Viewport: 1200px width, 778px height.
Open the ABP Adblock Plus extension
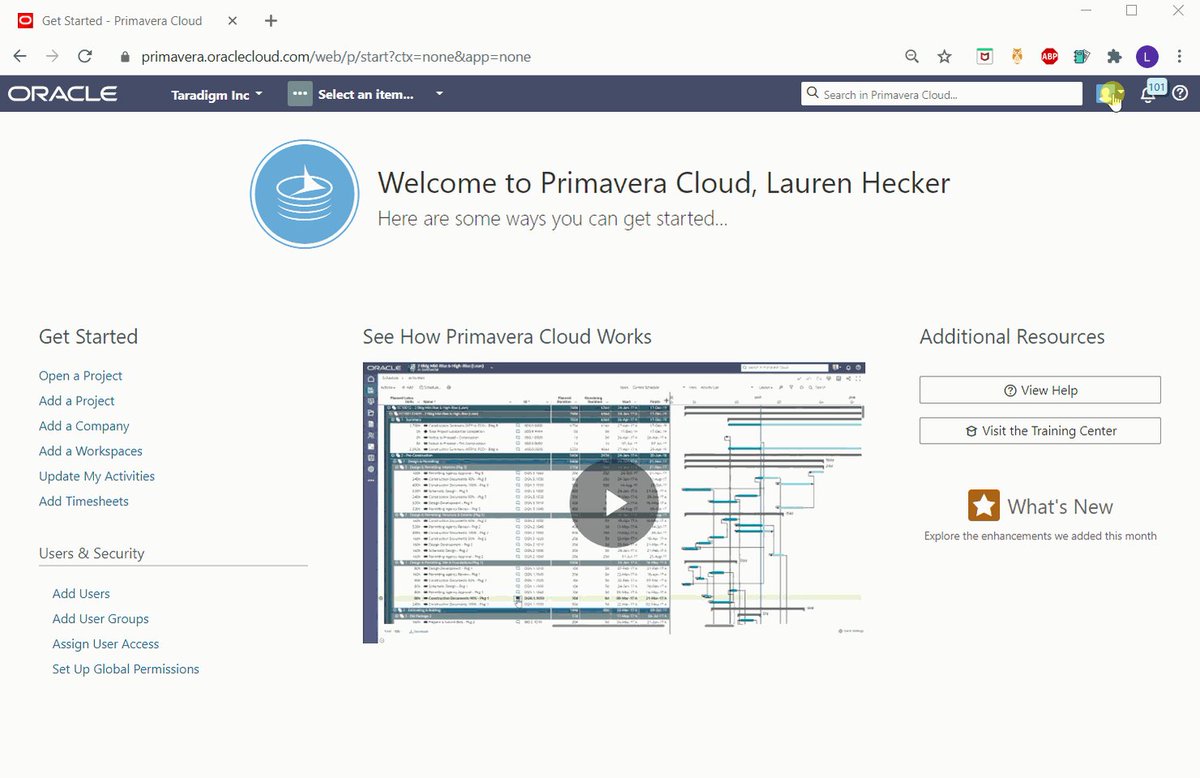pyautogui.click(x=1050, y=57)
